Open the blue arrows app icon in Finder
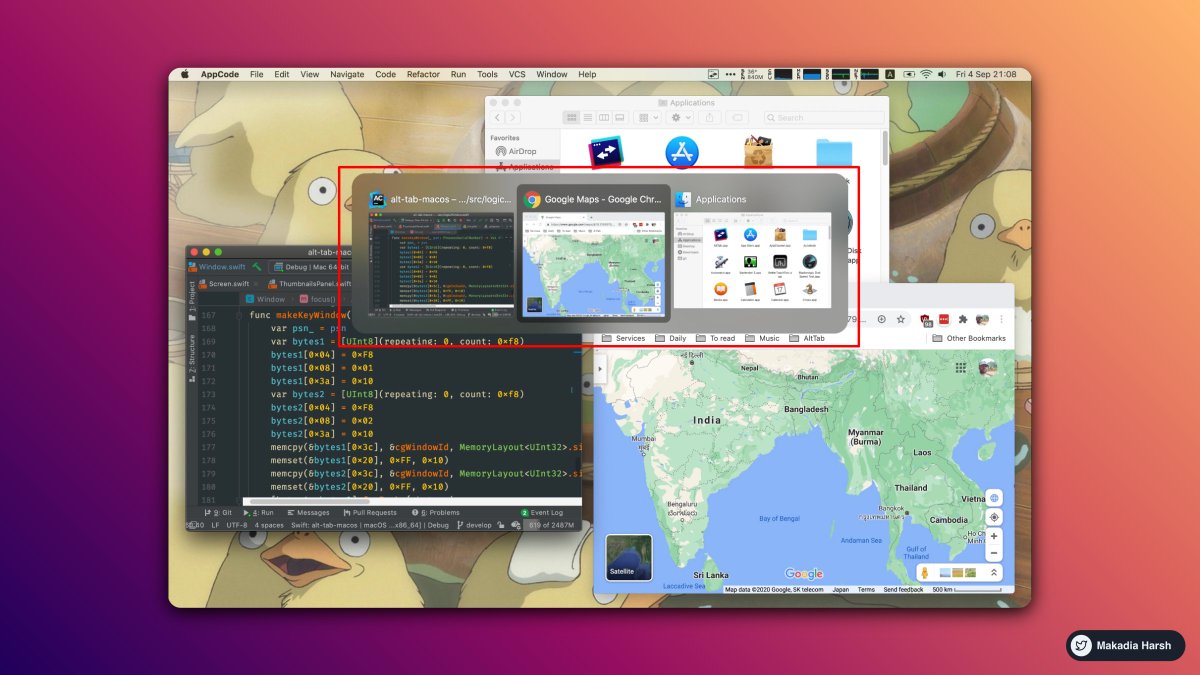Viewport: 1200px width, 675px height. pos(606,153)
